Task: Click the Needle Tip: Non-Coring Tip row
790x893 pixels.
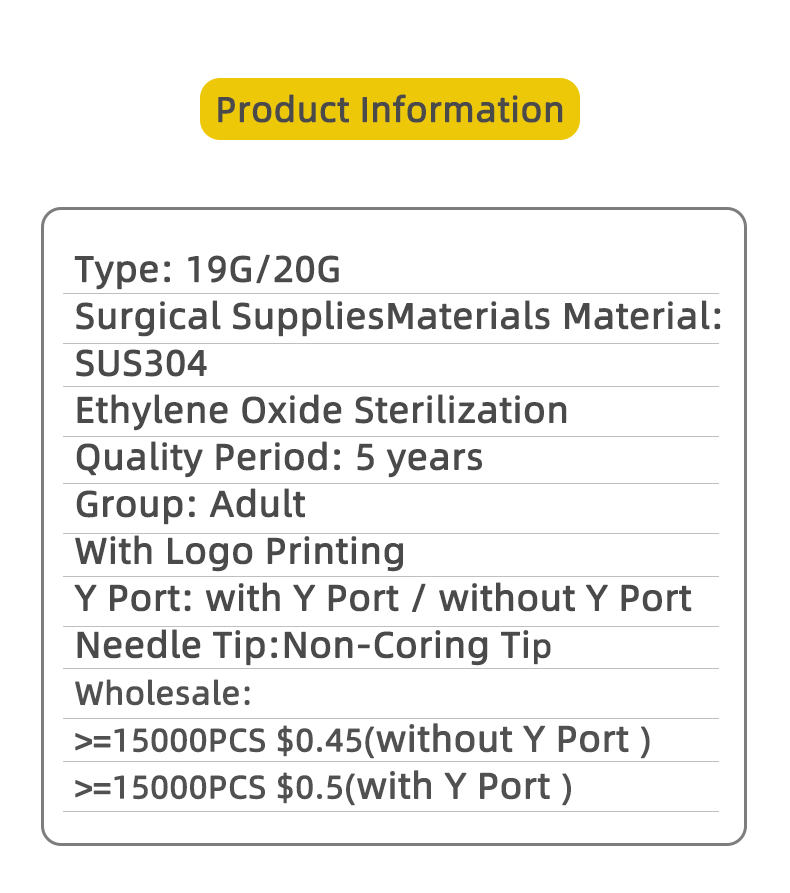Action: 313,646
